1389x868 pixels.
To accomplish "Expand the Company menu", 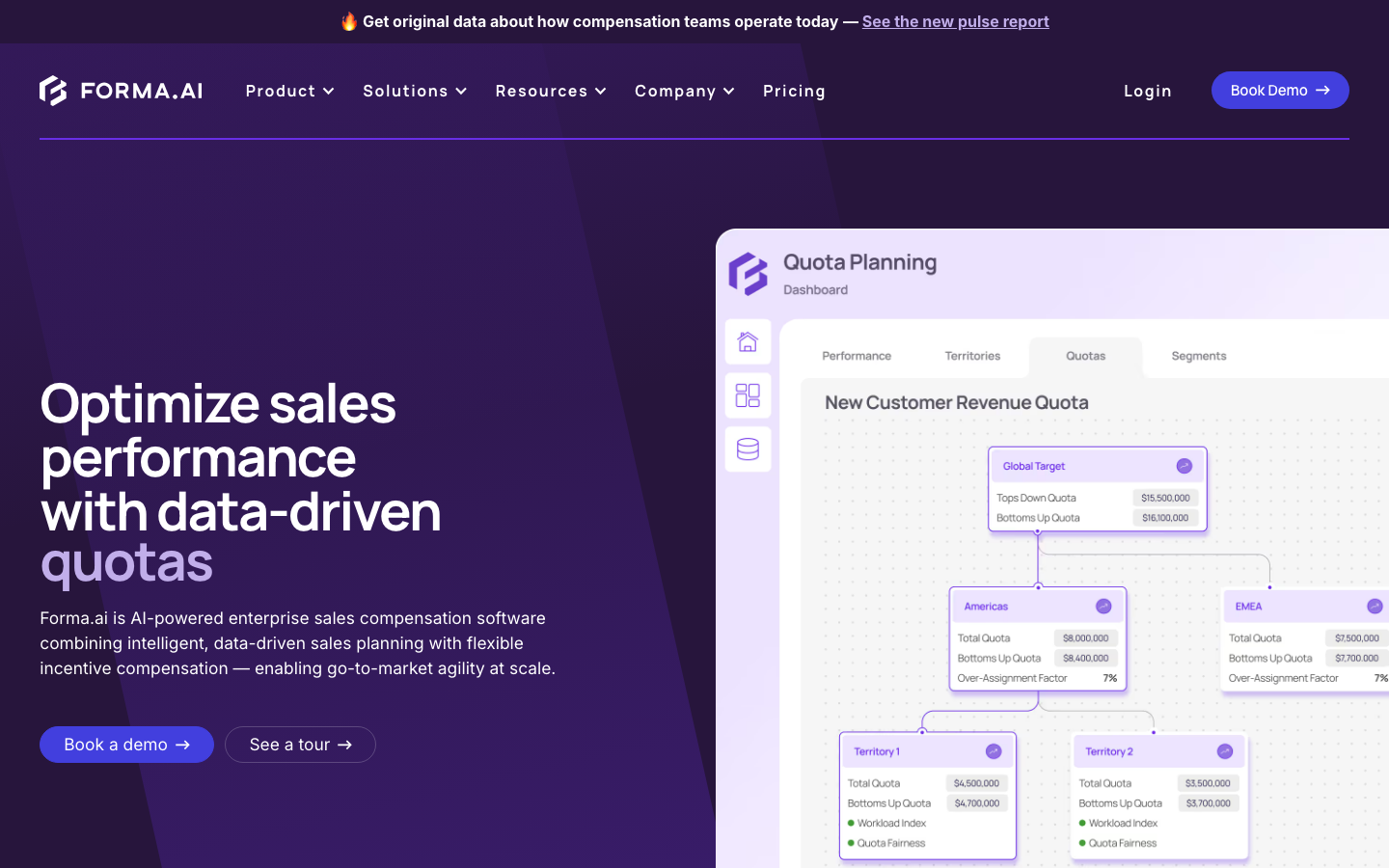I will click(x=685, y=91).
